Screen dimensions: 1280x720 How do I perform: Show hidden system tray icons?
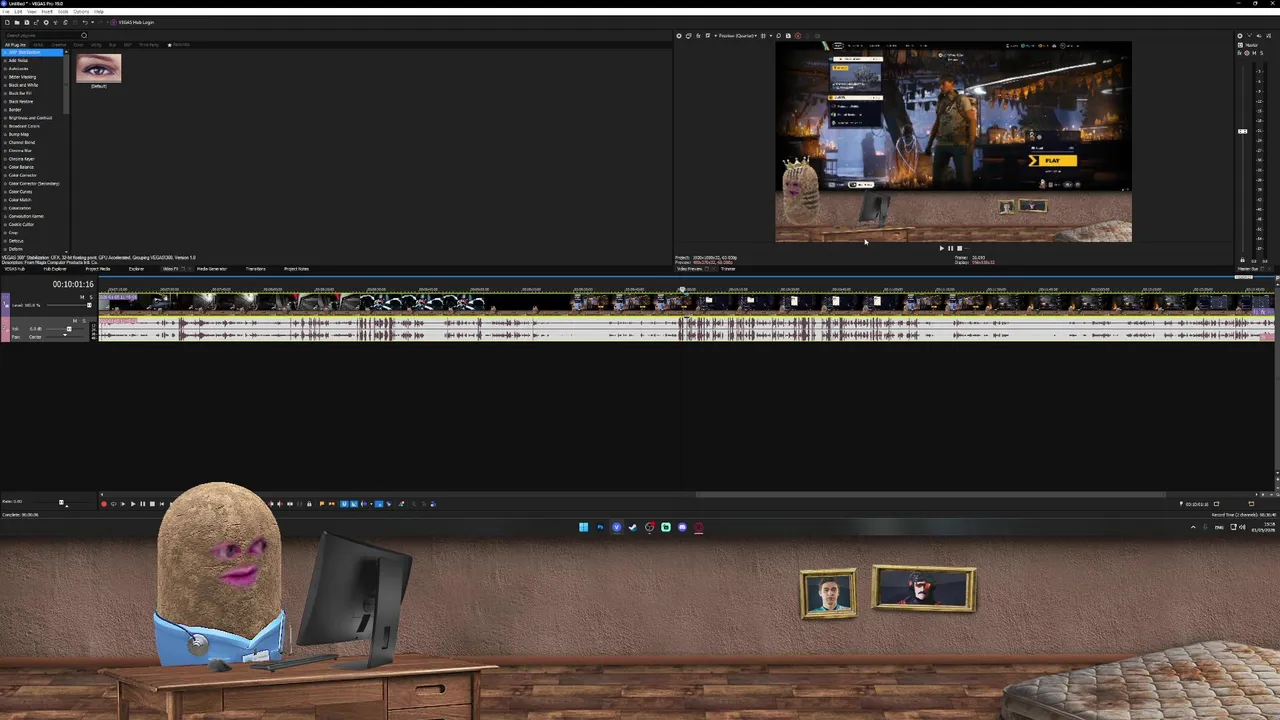[x=1193, y=527]
